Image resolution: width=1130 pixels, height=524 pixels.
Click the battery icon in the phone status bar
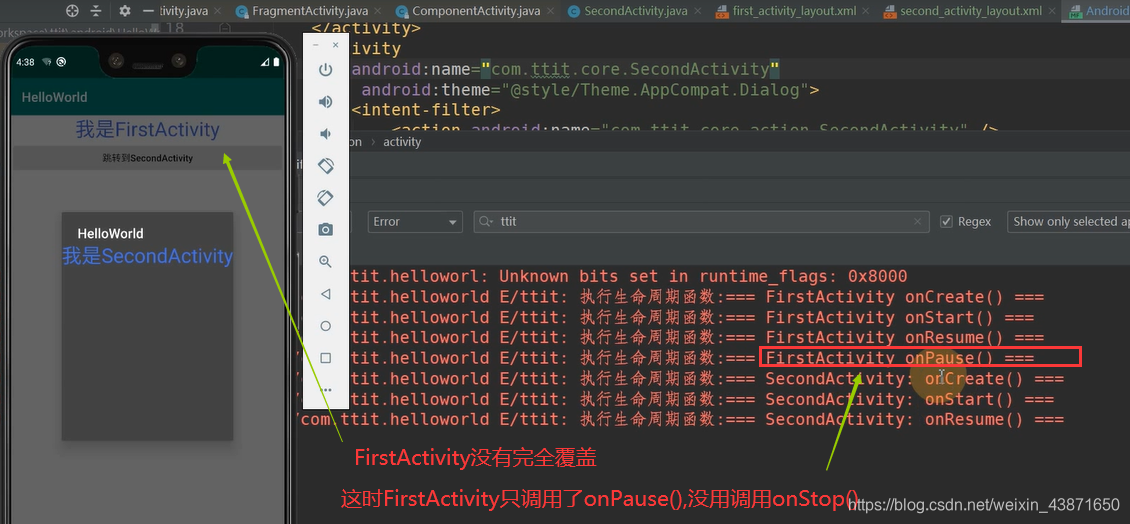pos(275,62)
